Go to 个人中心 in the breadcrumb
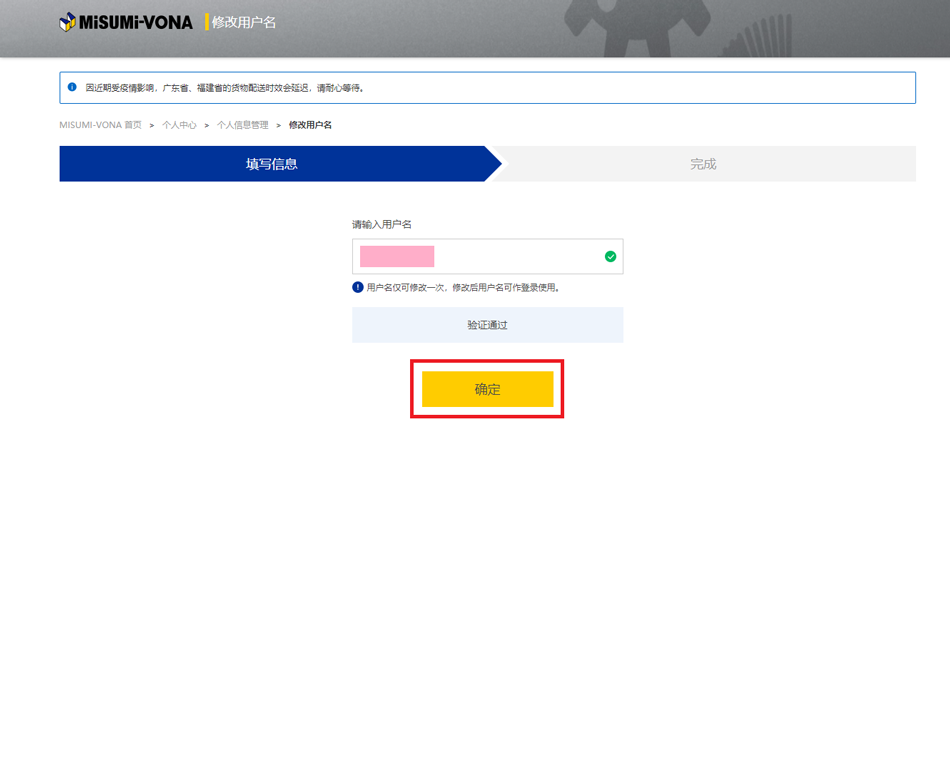Viewport: 950px width, 784px height. tap(179, 126)
